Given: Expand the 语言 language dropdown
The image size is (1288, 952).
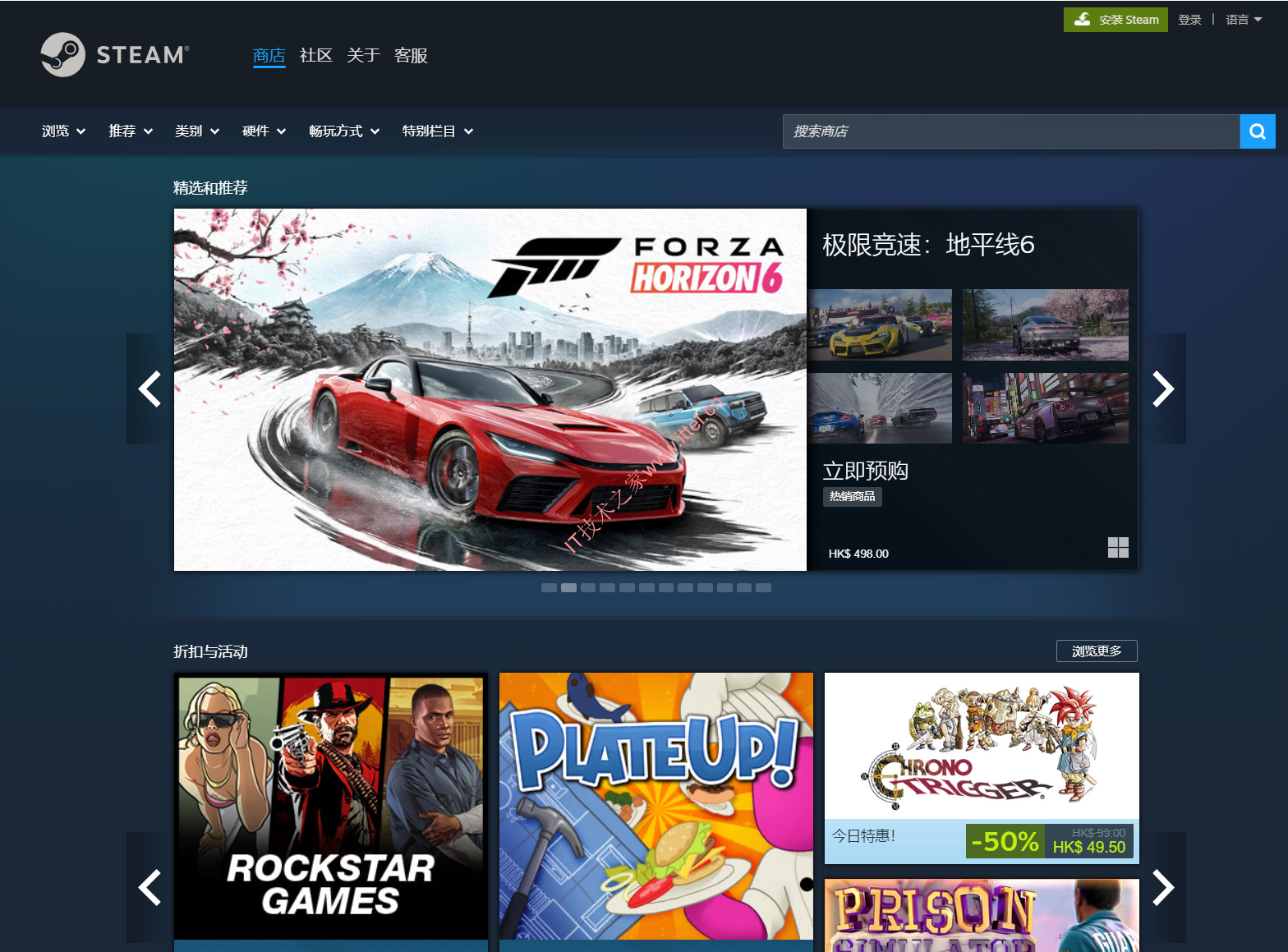Looking at the screenshot, I should [1243, 20].
